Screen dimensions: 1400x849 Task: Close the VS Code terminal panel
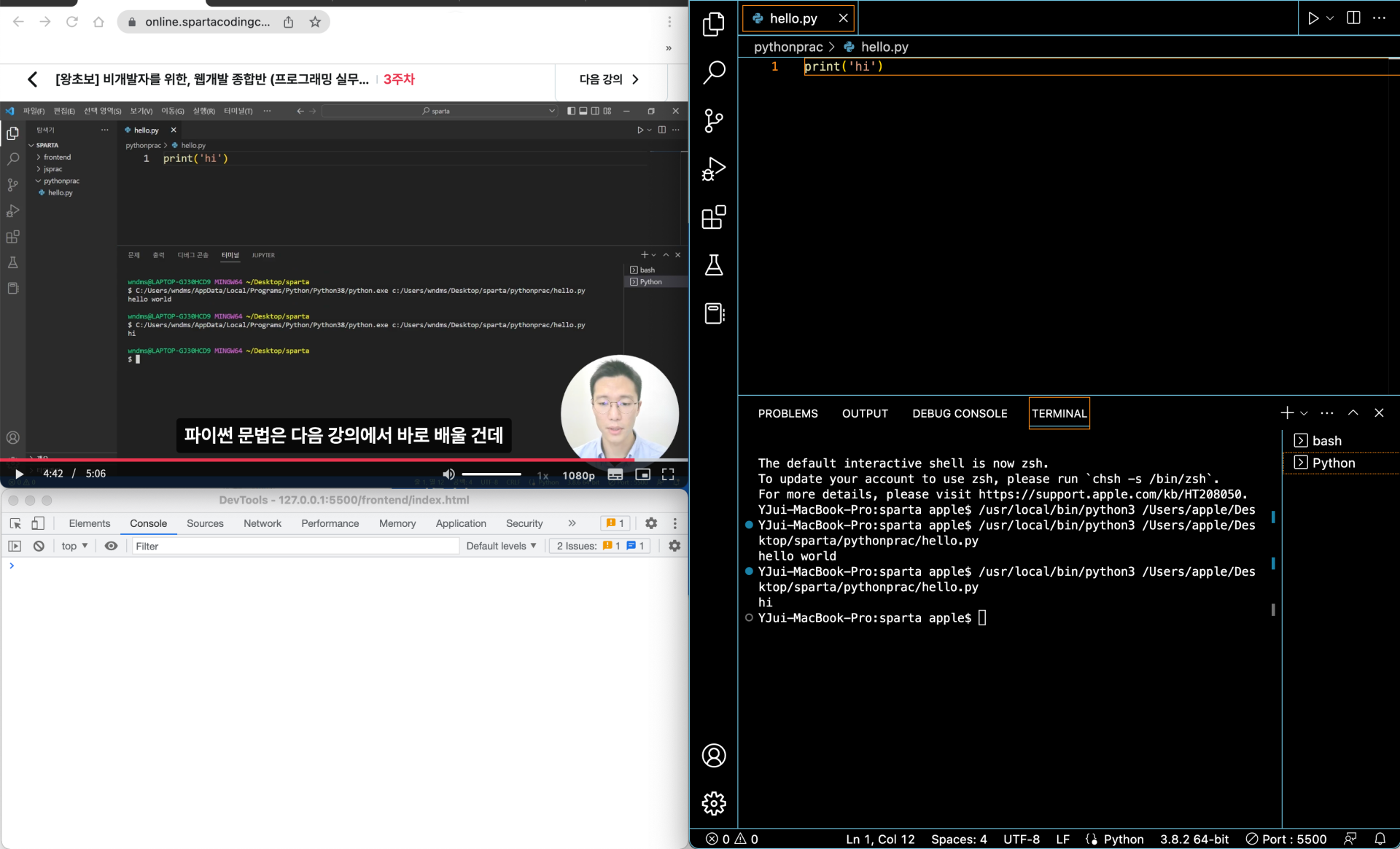1379,413
